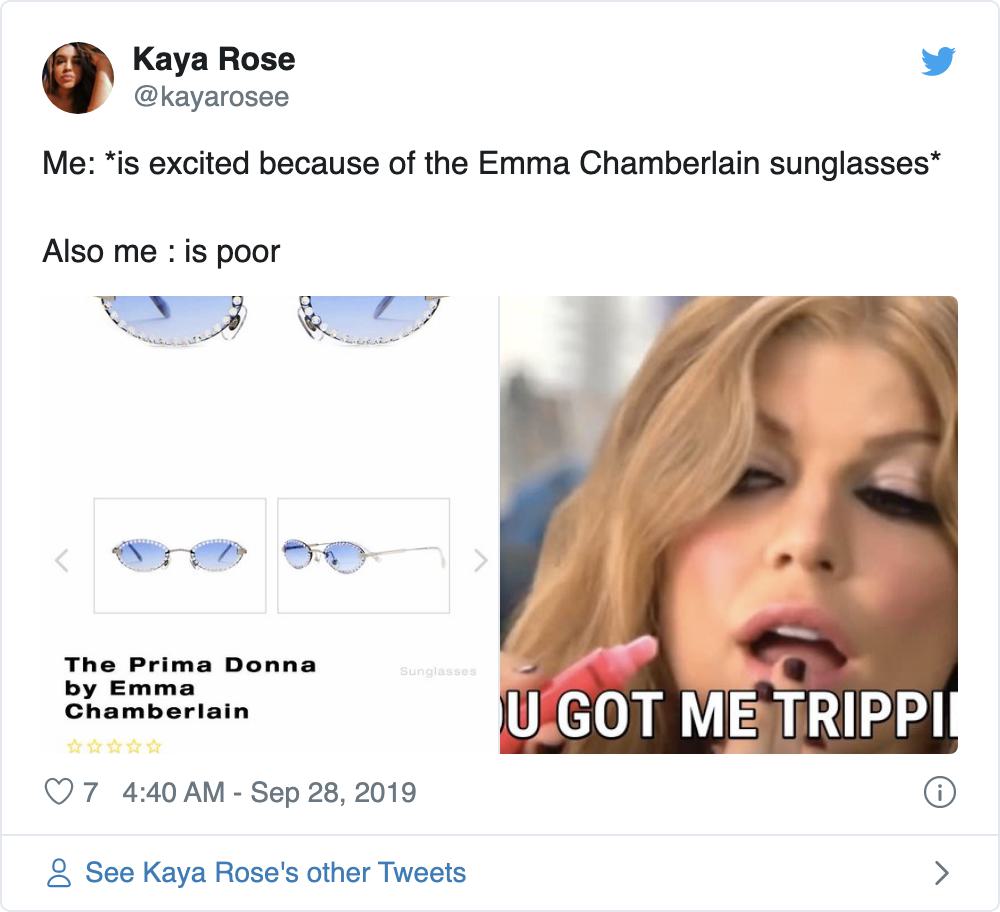Click the Twitter bird logo
The height and width of the screenshot is (912, 1000).
pos(938,61)
